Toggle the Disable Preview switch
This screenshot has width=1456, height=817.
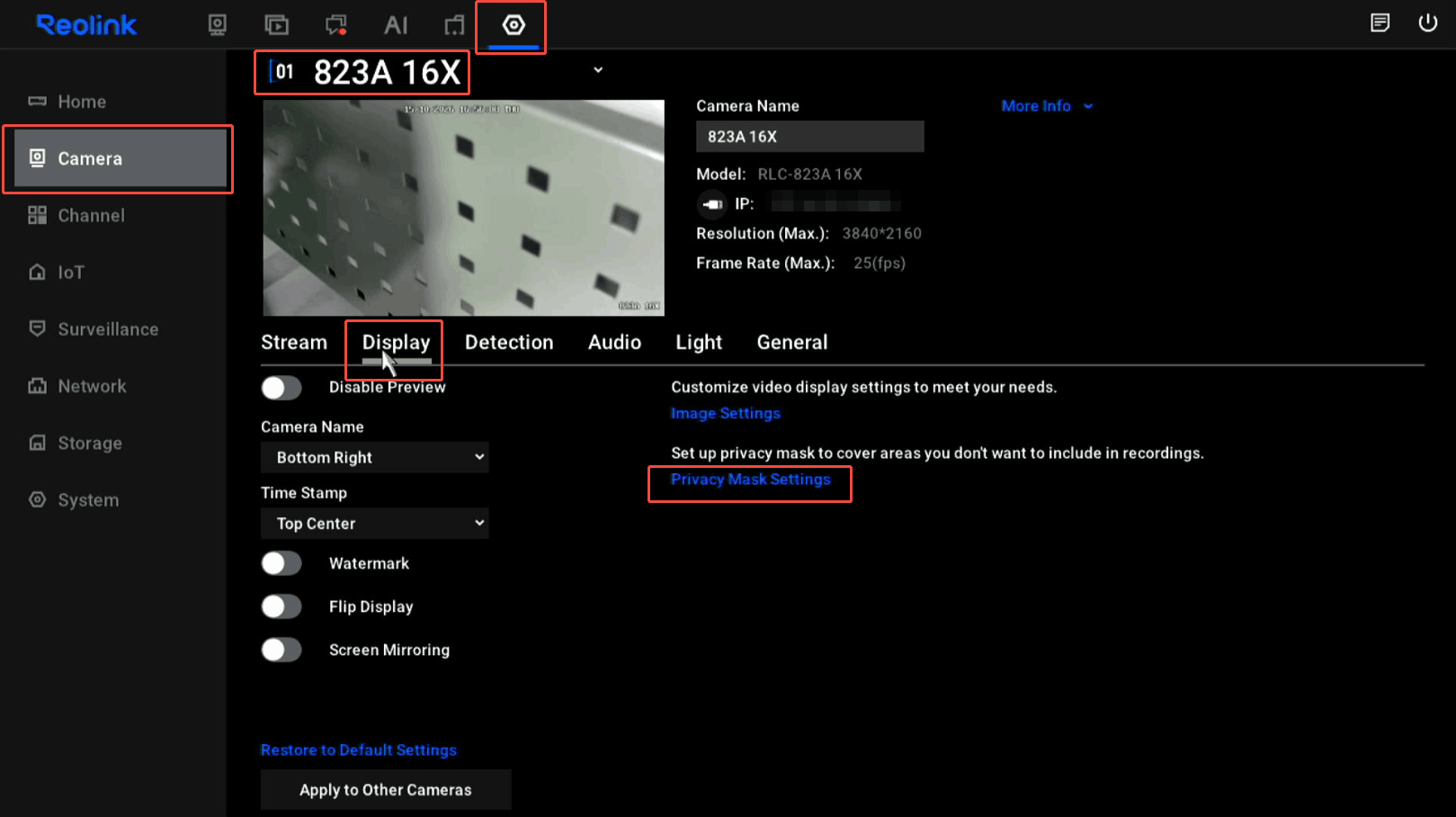tap(281, 388)
